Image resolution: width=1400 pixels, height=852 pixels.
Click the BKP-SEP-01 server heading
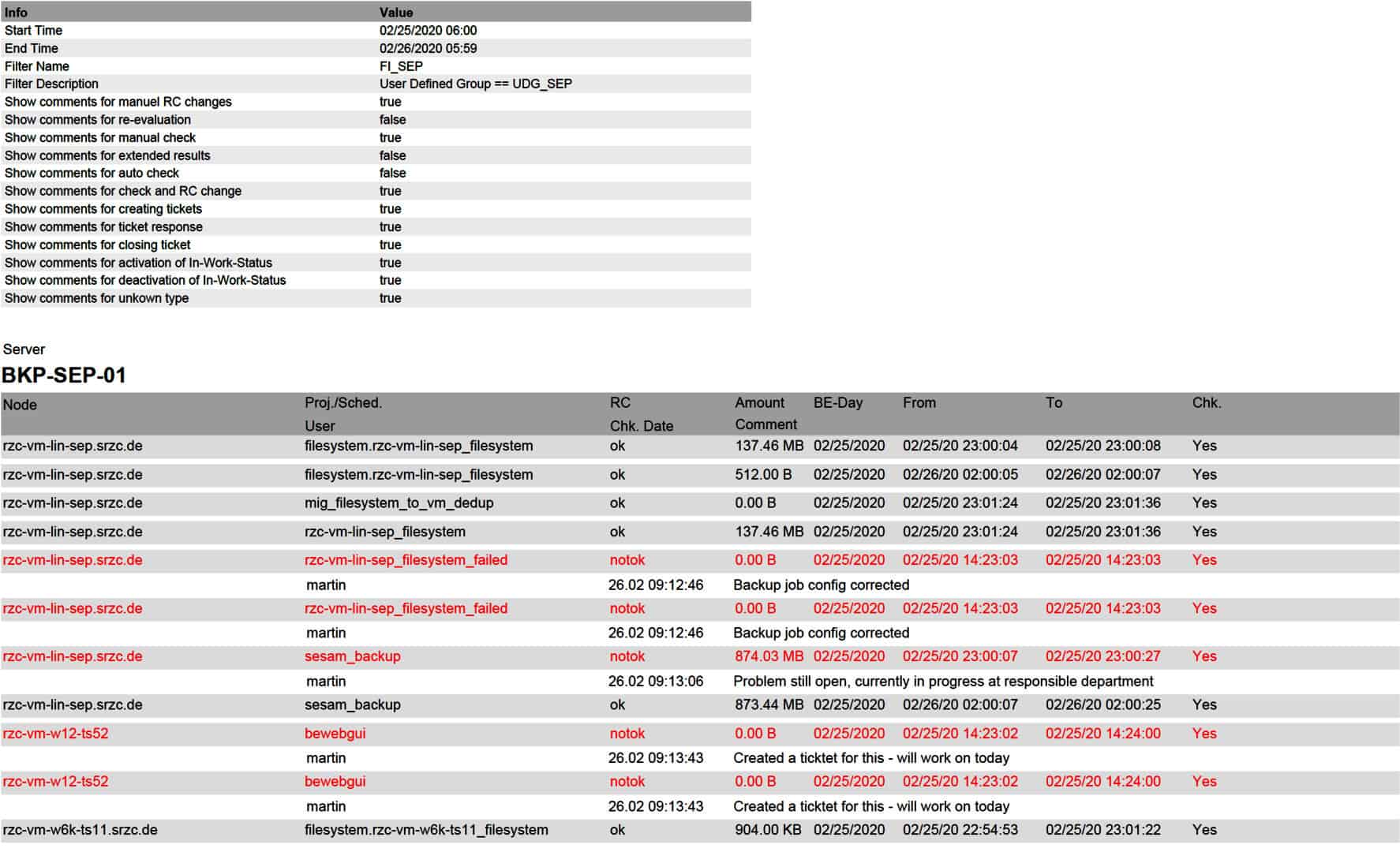[x=64, y=375]
